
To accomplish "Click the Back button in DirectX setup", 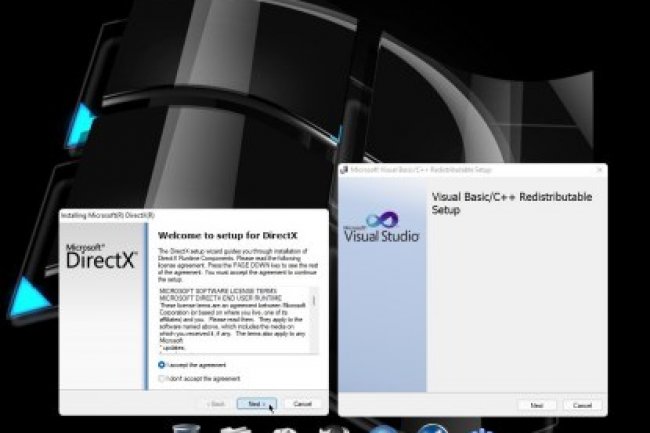I will (x=216, y=404).
